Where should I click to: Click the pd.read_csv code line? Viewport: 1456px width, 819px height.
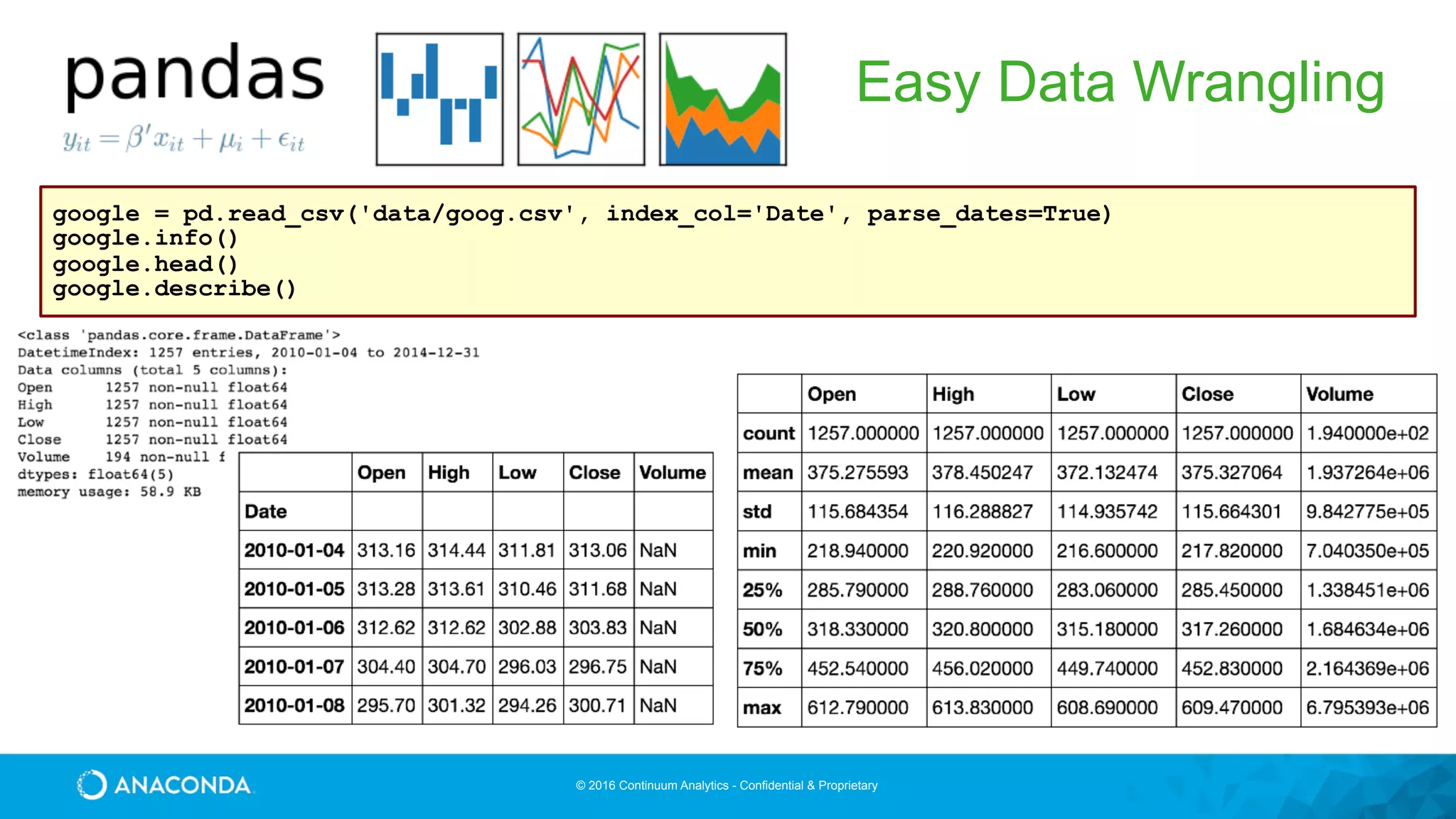pyautogui.click(x=582, y=213)
